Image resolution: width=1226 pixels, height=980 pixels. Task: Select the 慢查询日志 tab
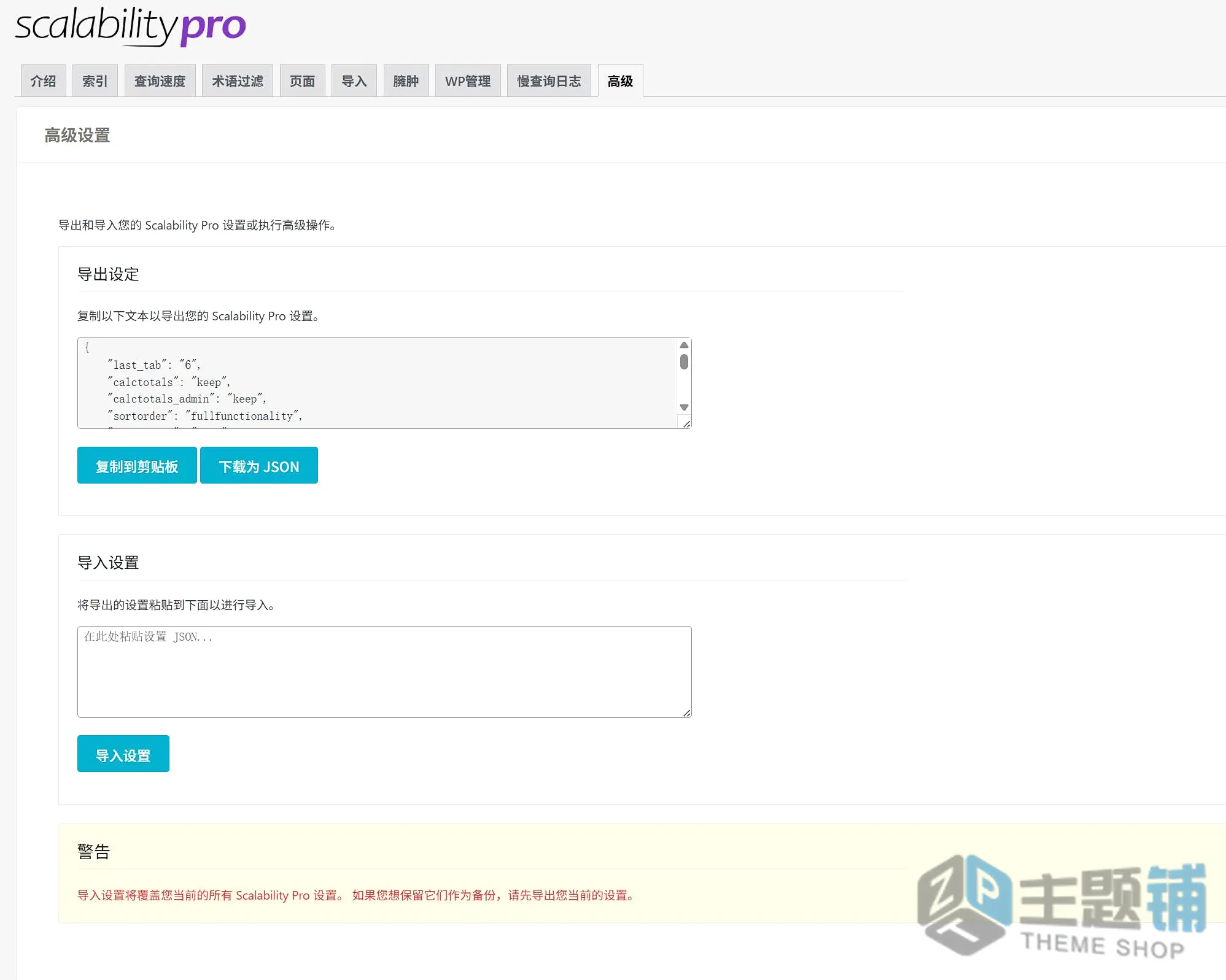(x=549, y=81)
